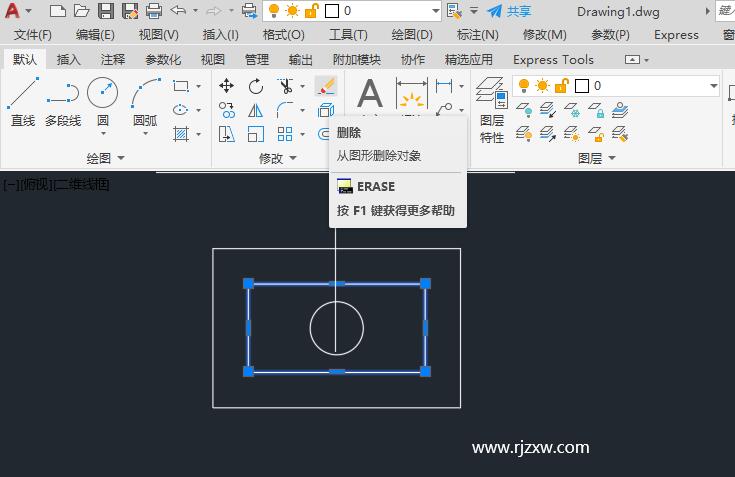The image size is (735, 477).
Task: Open the 修改(M) menu
Action: (545, 35)
